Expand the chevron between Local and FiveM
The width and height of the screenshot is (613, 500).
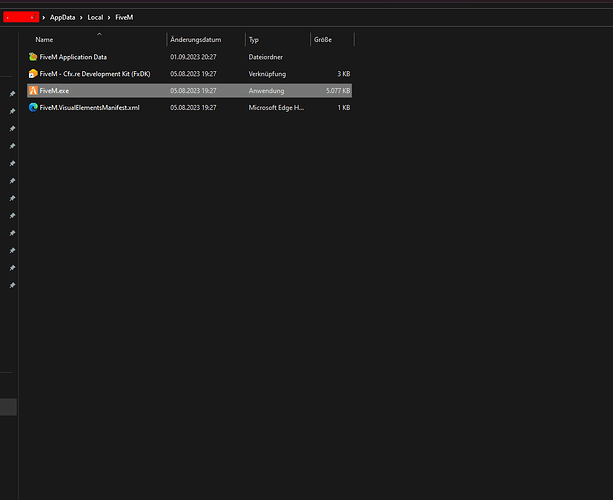[x=110, y=17]
